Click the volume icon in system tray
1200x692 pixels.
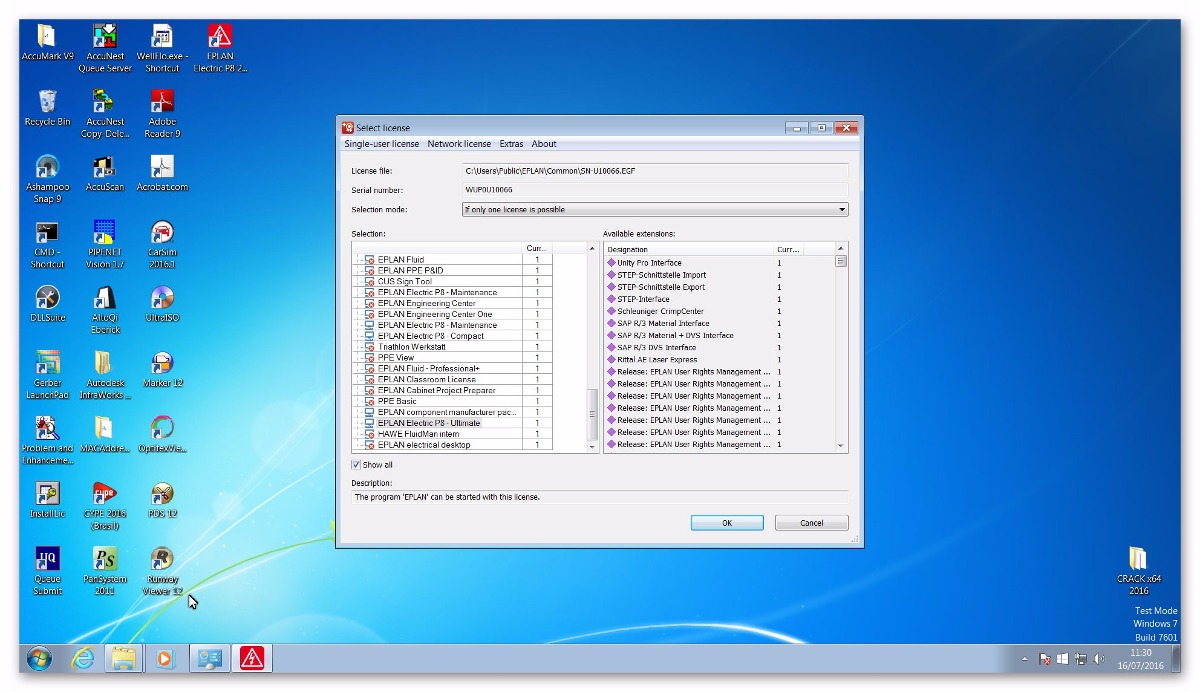[x=1099, y=659]
